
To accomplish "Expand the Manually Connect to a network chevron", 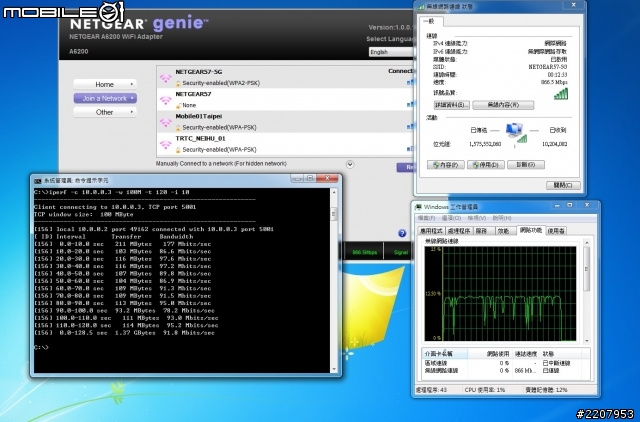I will 350,164.
